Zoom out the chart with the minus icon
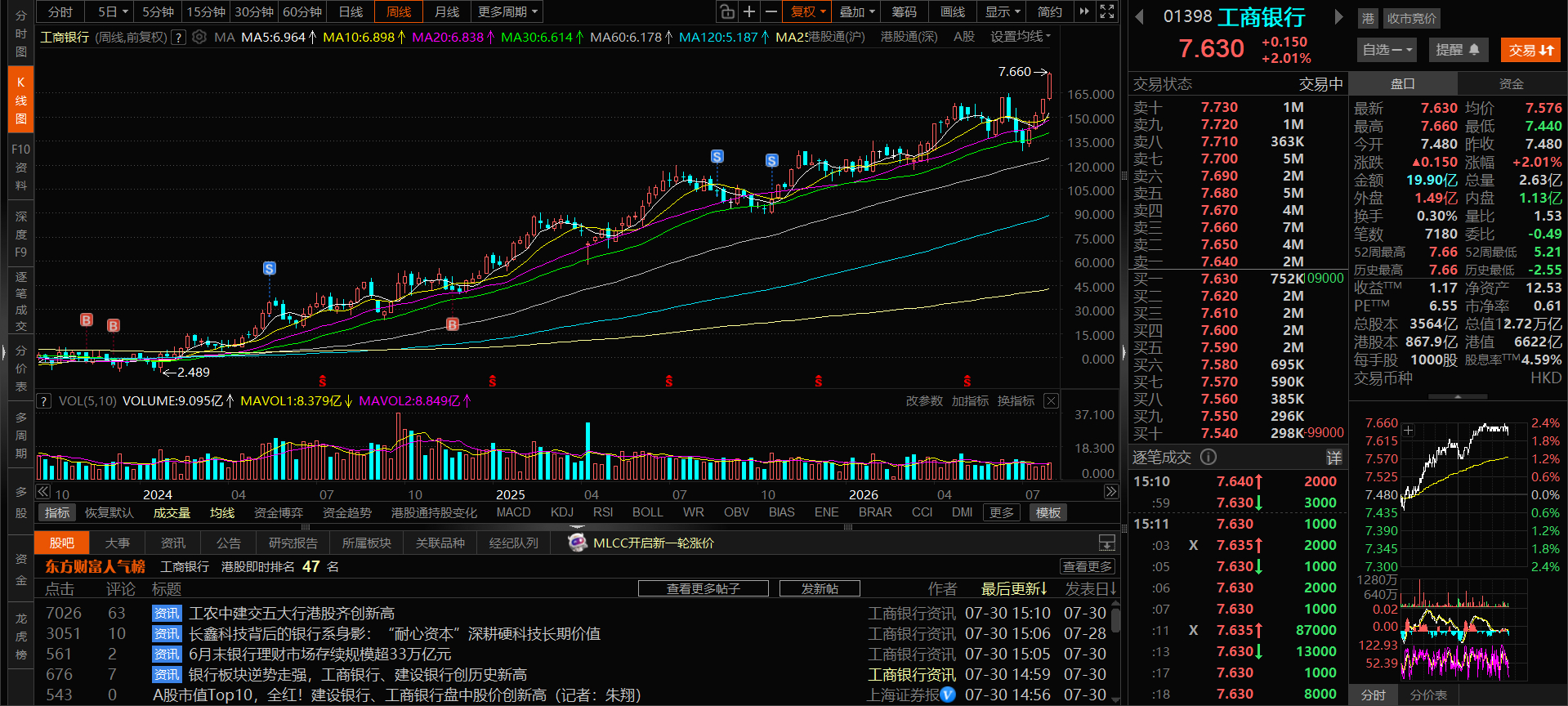The width and height of the screenshot is (1568, 706). coord(771,11)
